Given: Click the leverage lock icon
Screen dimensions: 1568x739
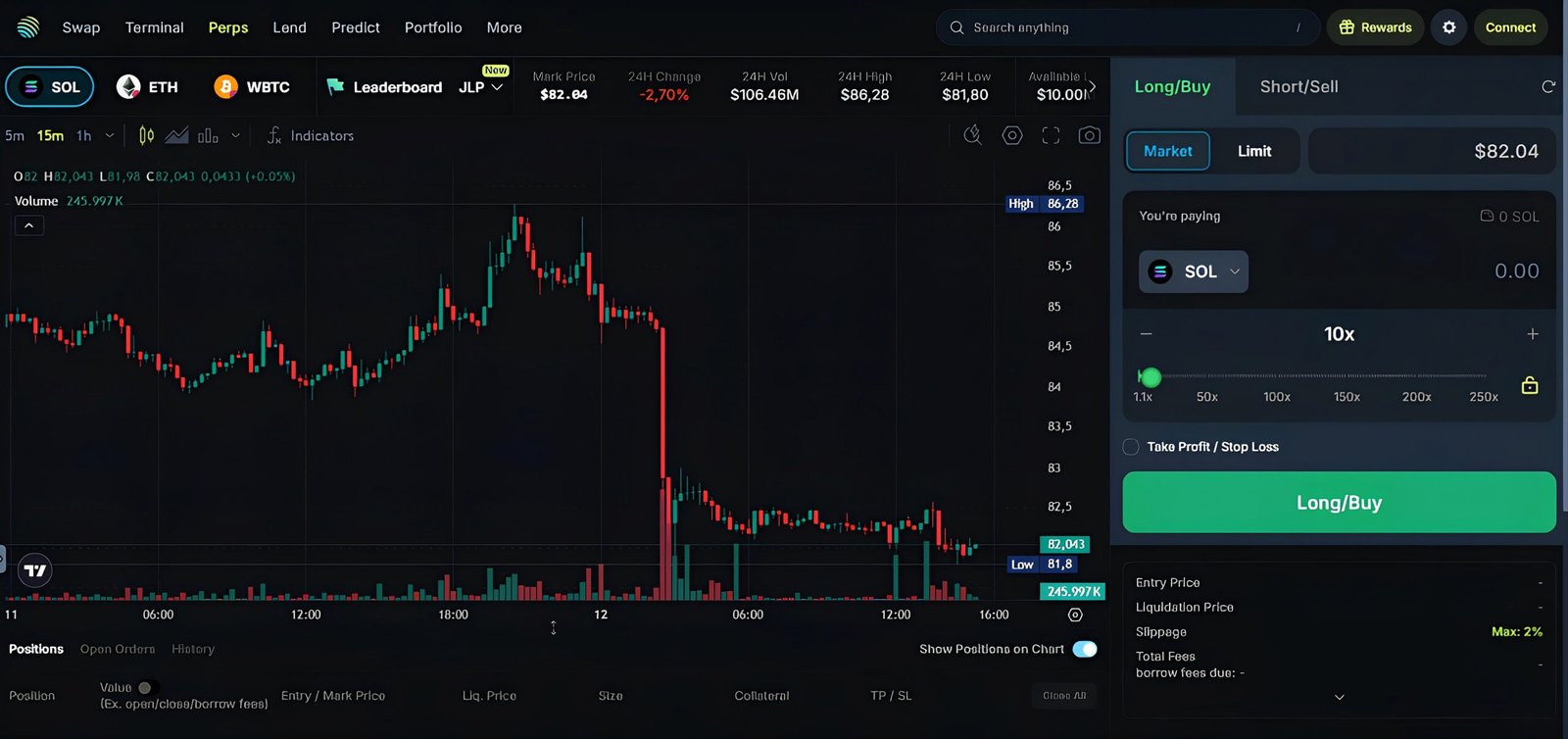Looking at the screenshot, I should [1530, 385].
